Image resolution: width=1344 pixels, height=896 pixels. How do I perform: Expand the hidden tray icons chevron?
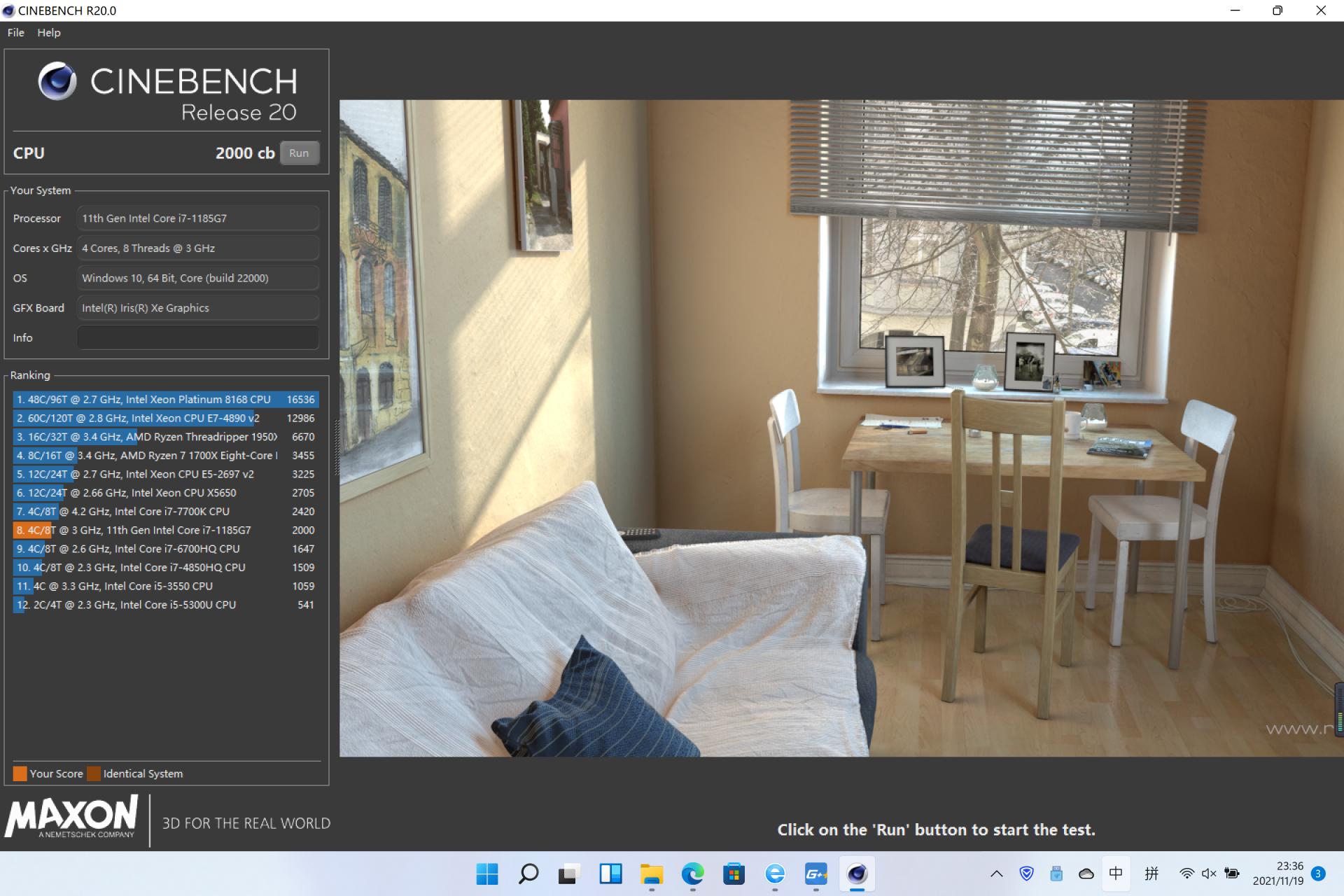[996, 874]
